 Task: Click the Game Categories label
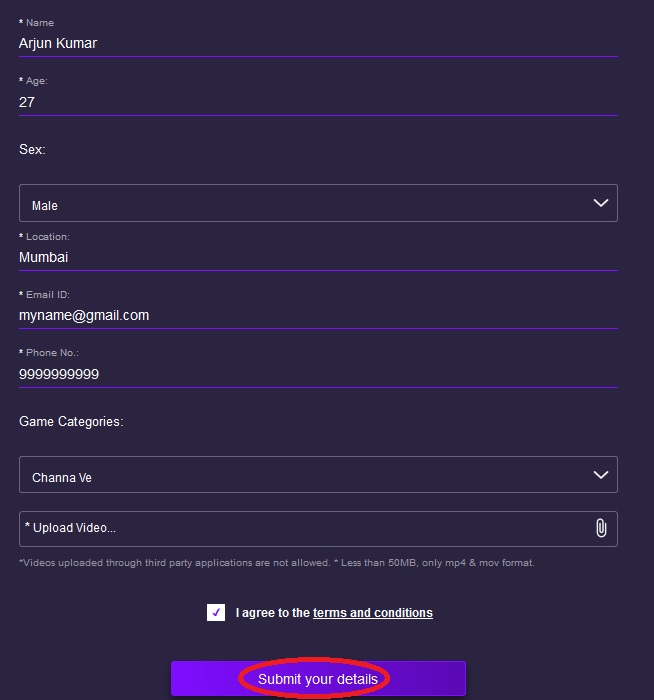coord(71,421)
